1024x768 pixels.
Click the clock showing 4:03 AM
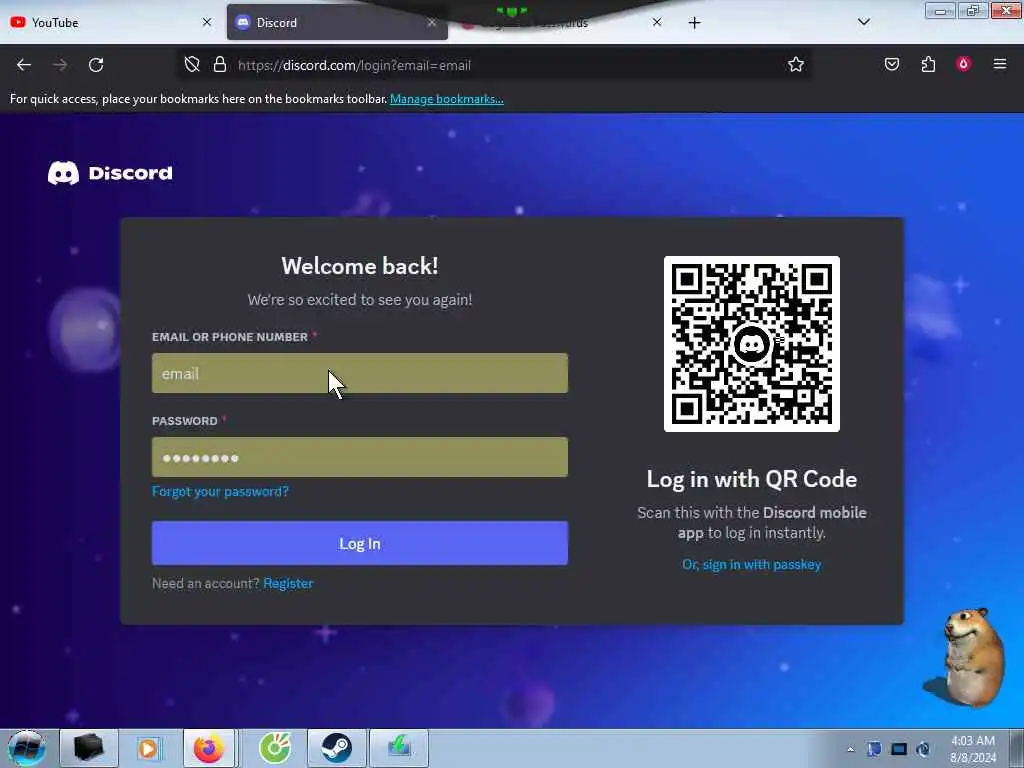point(973,749)
